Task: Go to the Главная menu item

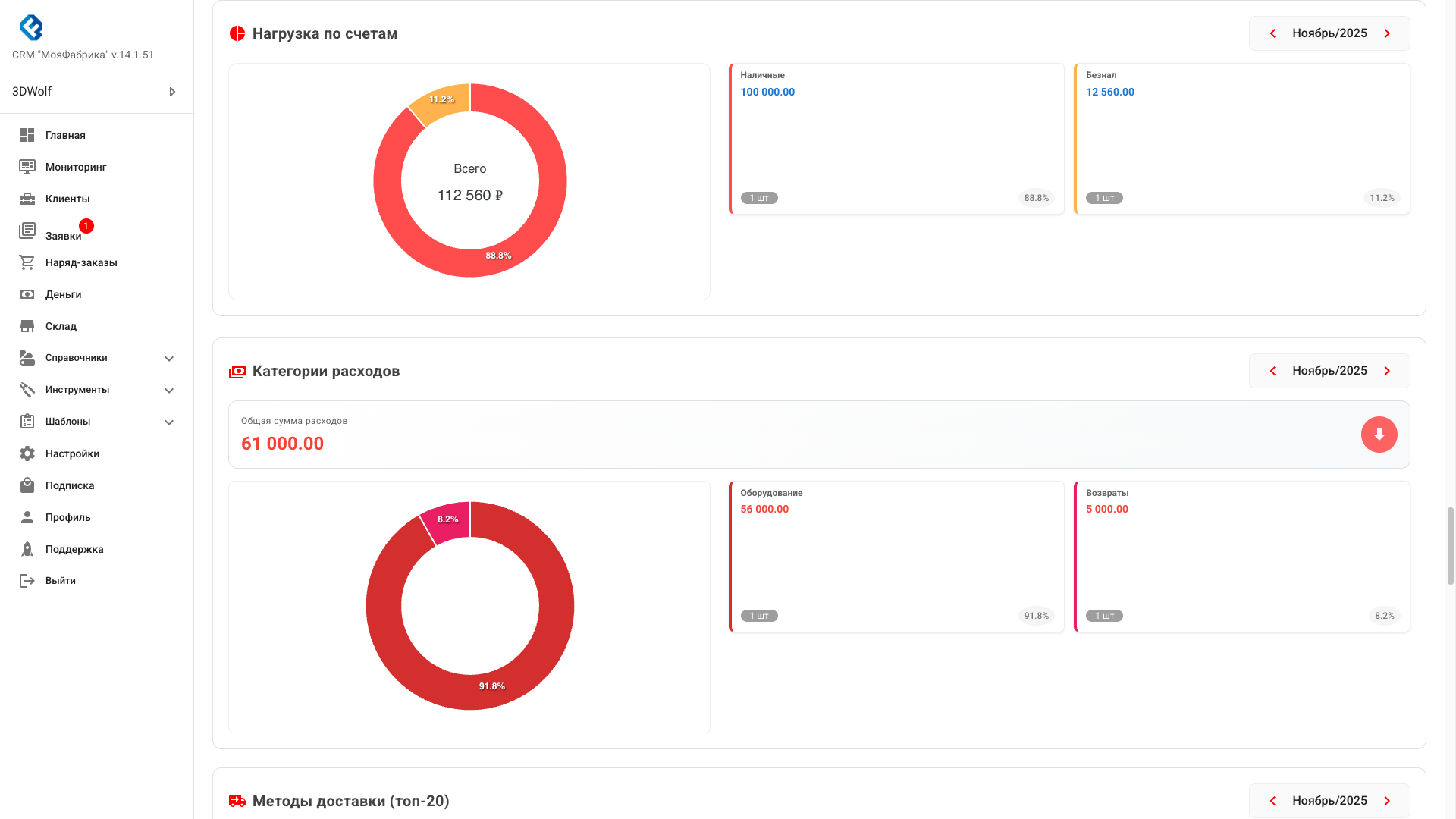Action: tap(65, 135)
